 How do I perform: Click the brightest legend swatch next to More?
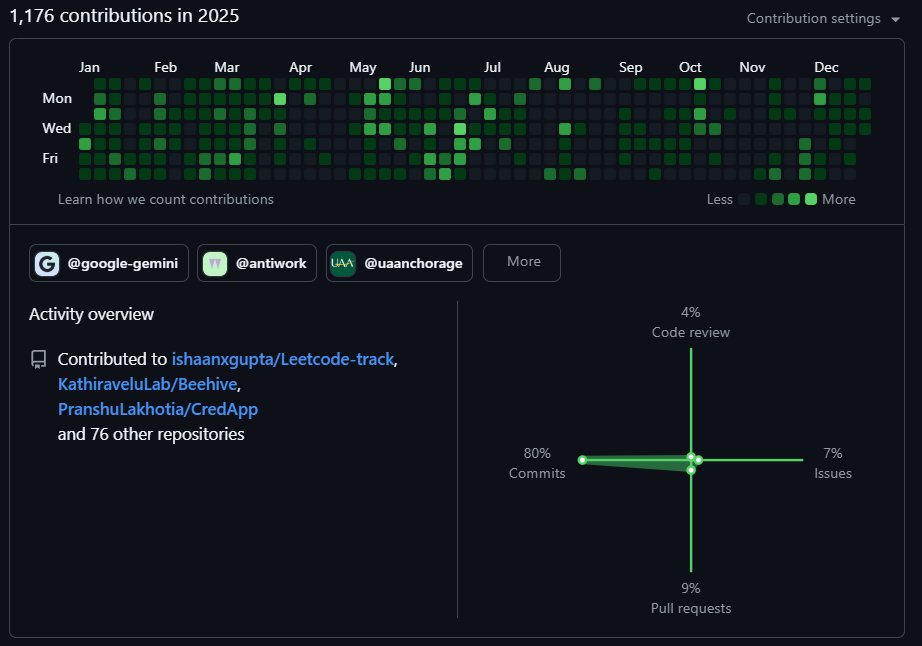pyautogui.click(x=811, y=199)
